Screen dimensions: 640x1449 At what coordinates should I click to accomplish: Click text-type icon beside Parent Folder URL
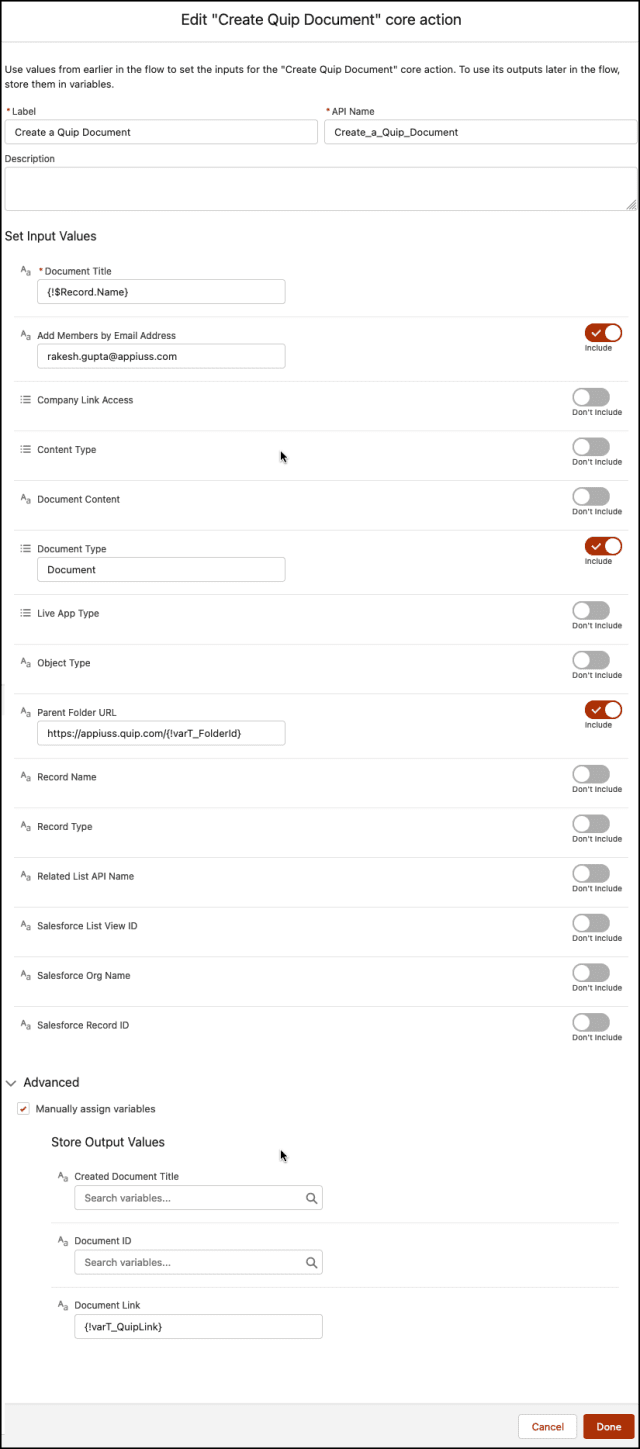(26, 713)
